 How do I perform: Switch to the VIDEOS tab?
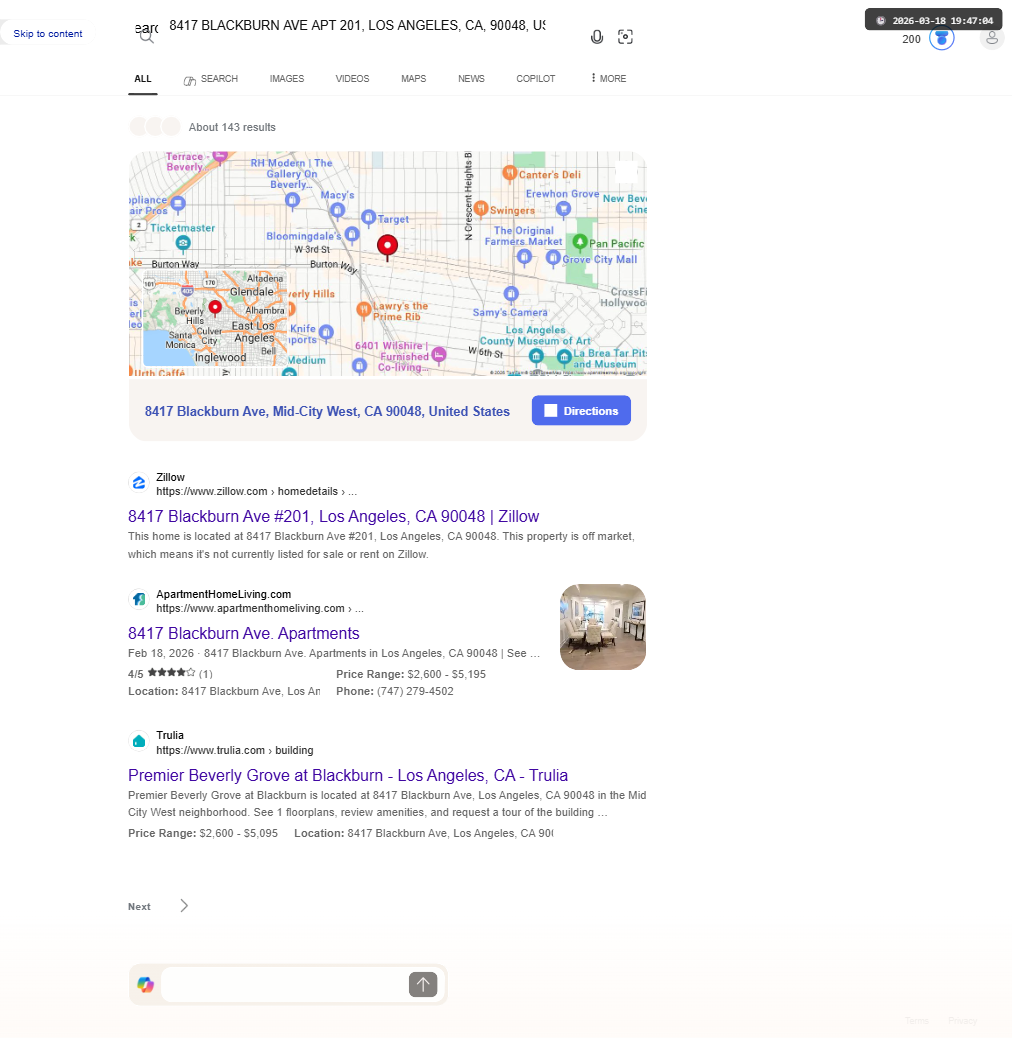[352, 78]
